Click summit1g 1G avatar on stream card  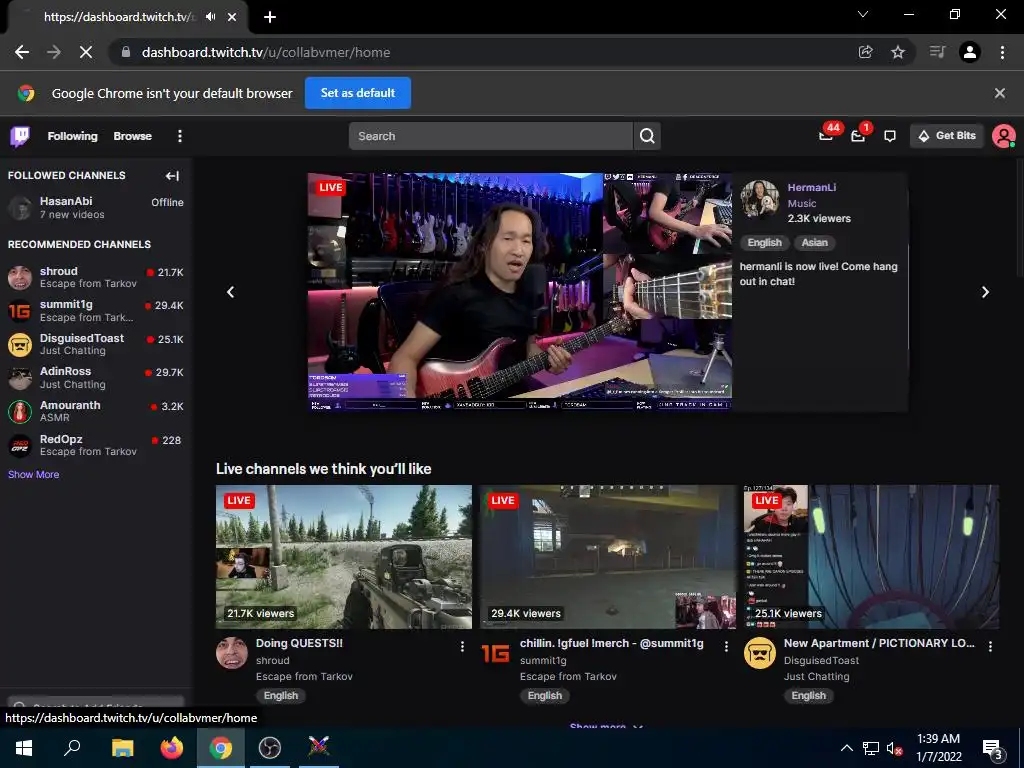tap(496, 653)
